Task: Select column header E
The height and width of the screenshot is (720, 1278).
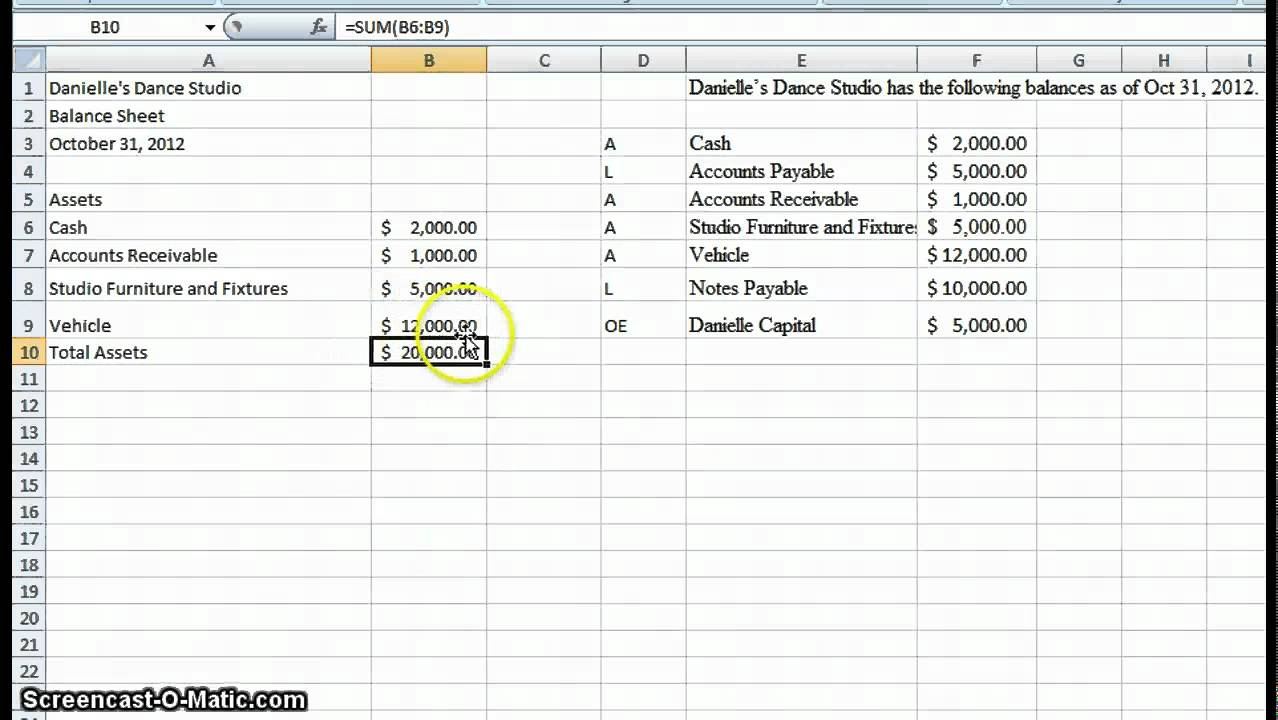Action: pos(800,60)
